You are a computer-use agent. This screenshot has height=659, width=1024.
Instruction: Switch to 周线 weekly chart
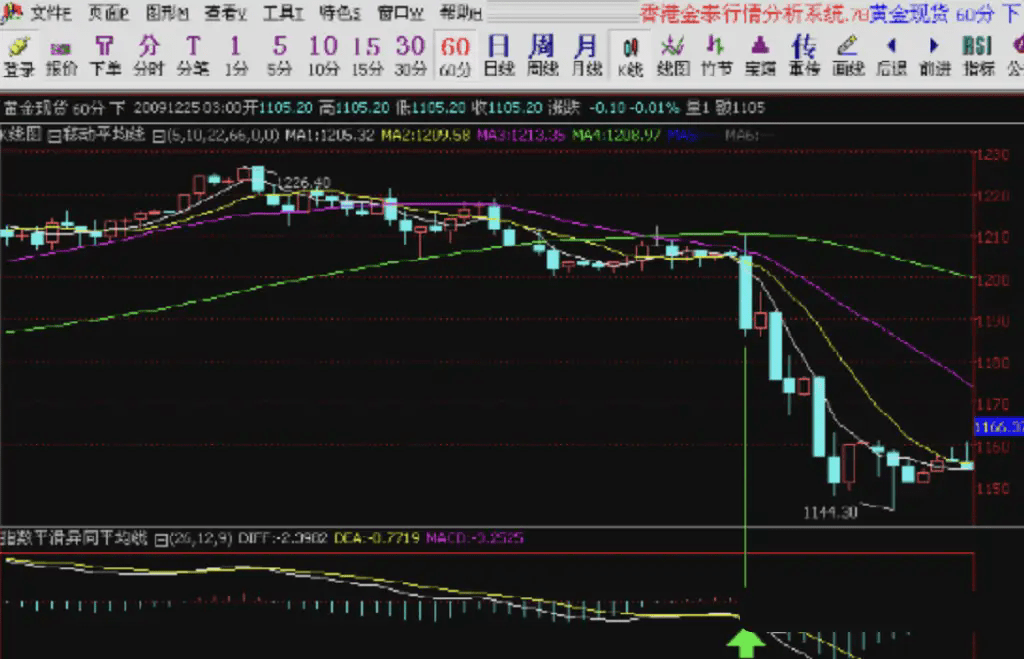point(542,56)
